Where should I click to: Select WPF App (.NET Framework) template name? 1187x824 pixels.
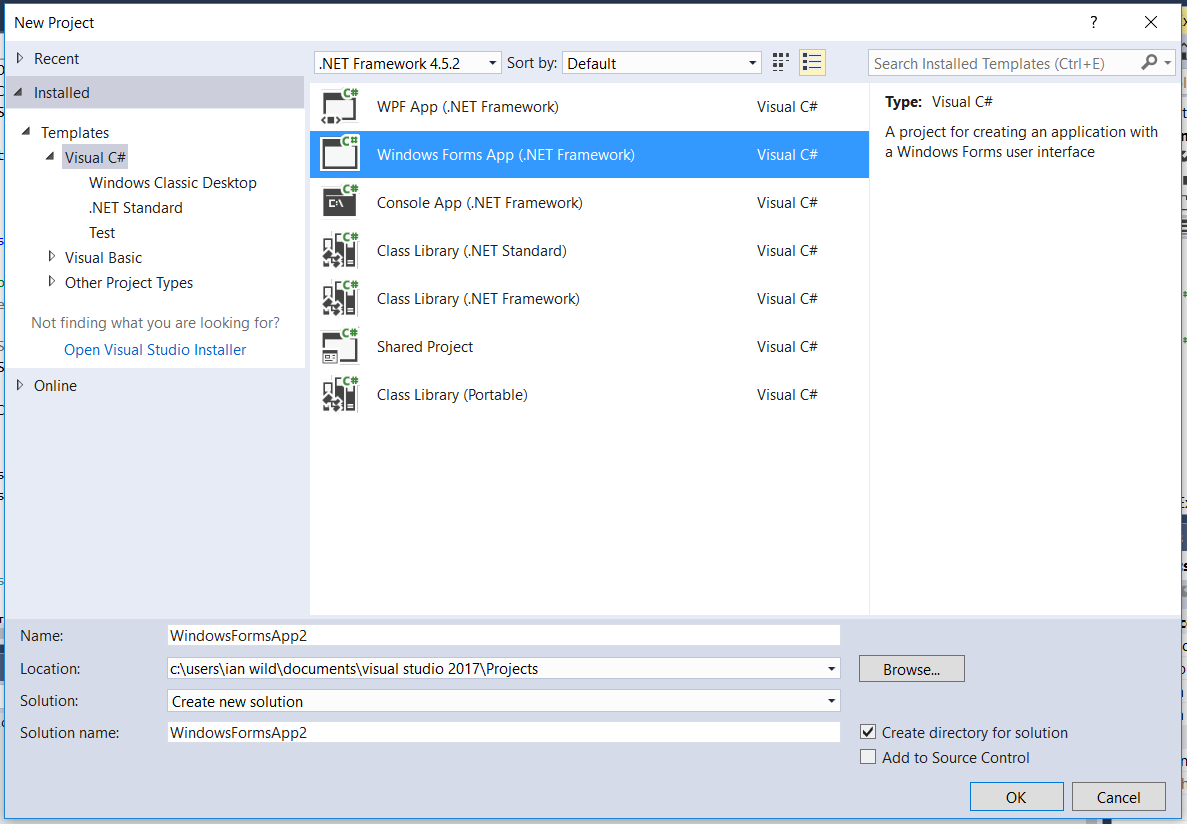(x=468, y=107)
